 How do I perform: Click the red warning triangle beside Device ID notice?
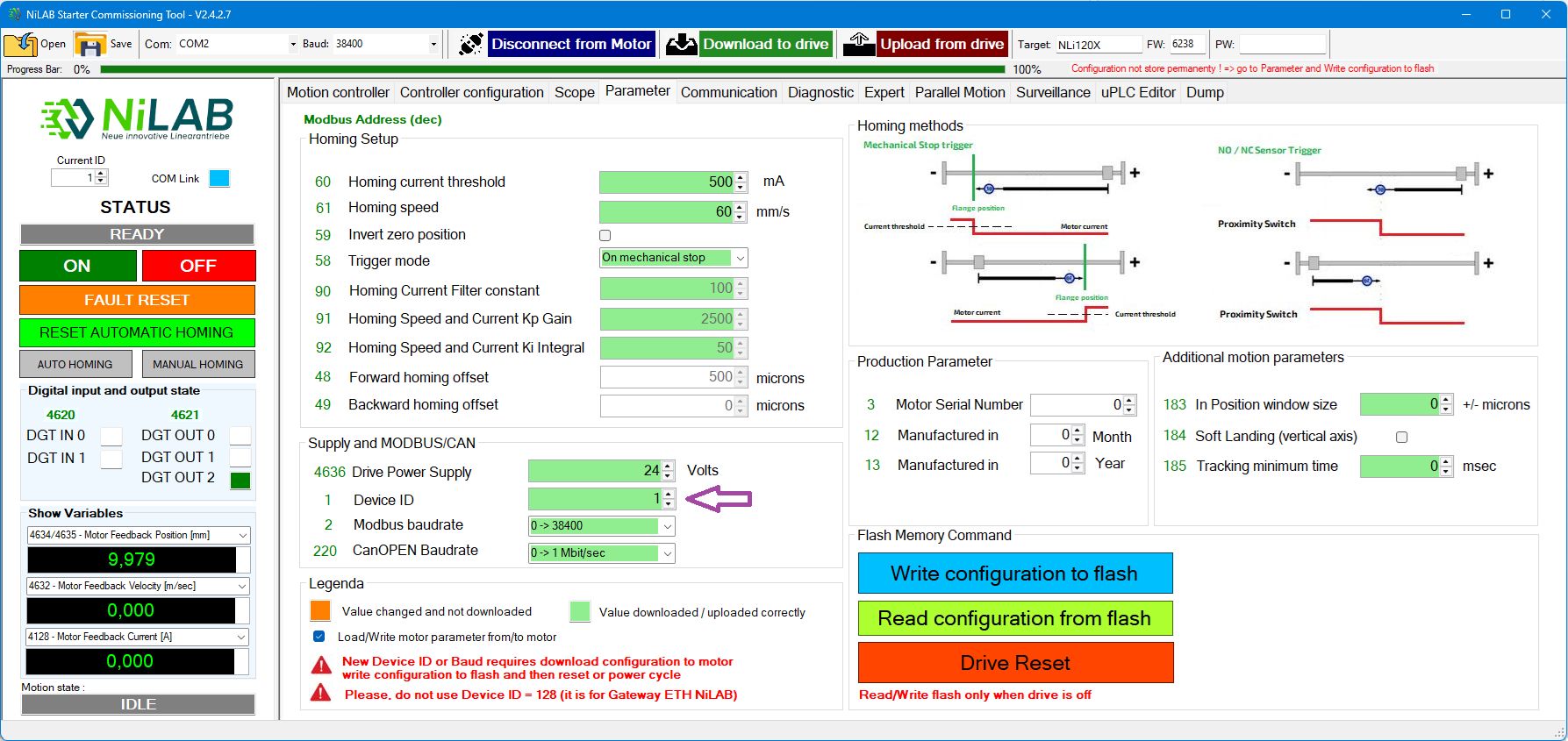coord(321,666)
